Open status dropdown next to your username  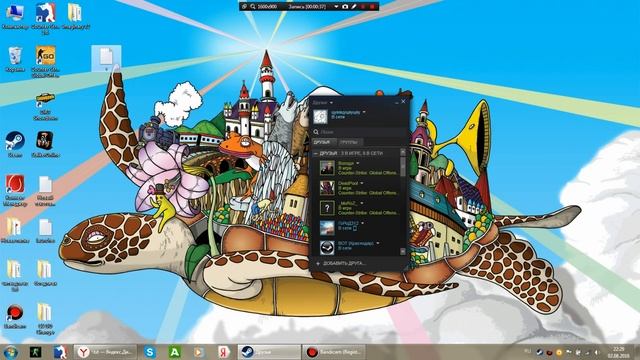364,112
